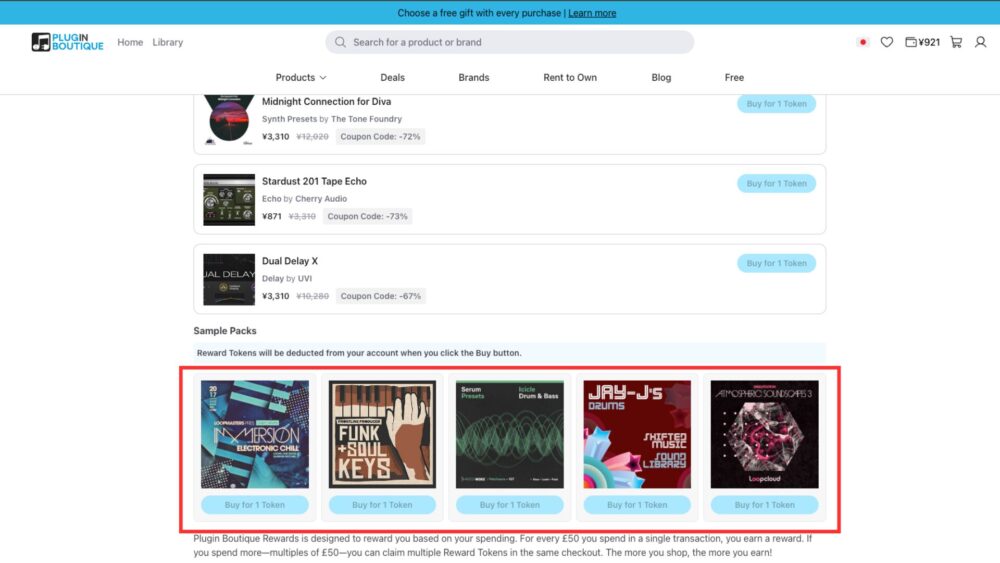Click the search product or brand field
1000x563 pixels.
[x=510, y=42]
